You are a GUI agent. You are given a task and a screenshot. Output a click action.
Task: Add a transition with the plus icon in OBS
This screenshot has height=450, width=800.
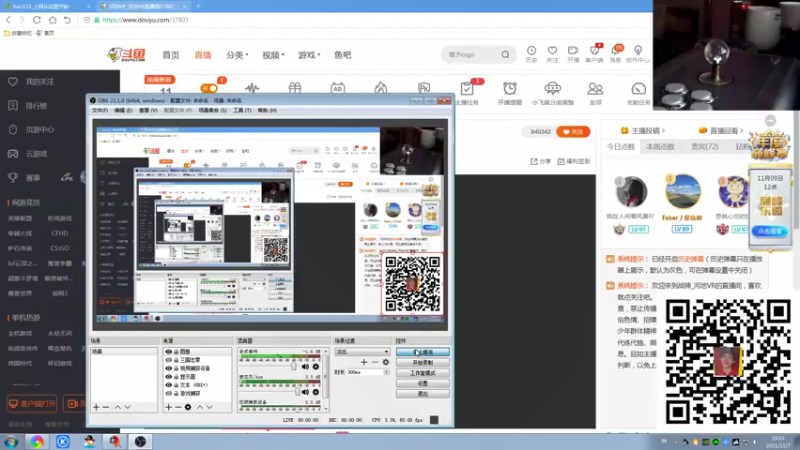[x=364, y=362]
